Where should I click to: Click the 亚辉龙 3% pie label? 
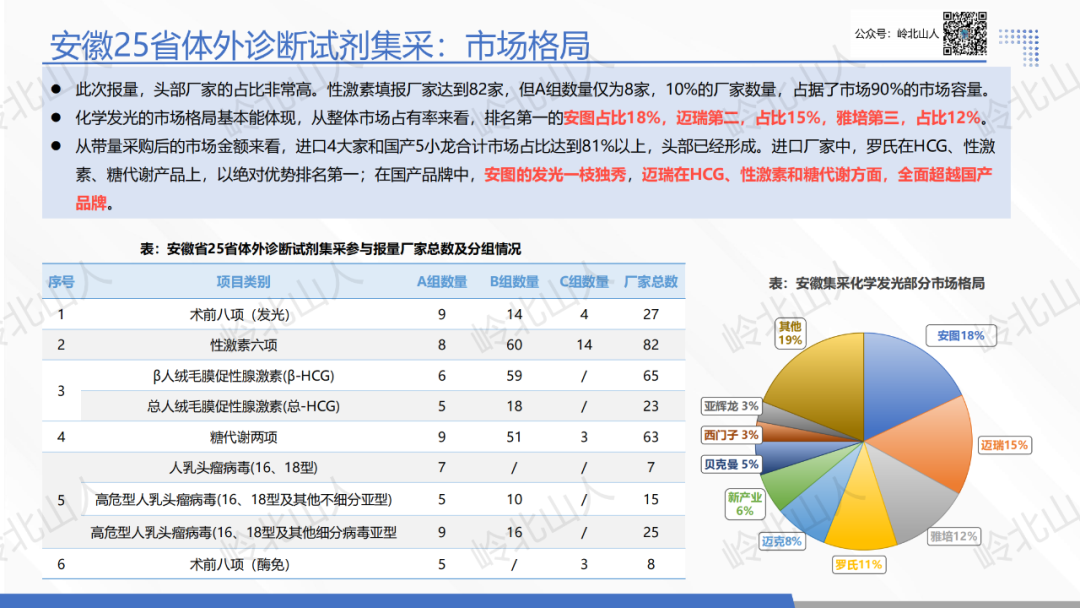pos(731,406)
